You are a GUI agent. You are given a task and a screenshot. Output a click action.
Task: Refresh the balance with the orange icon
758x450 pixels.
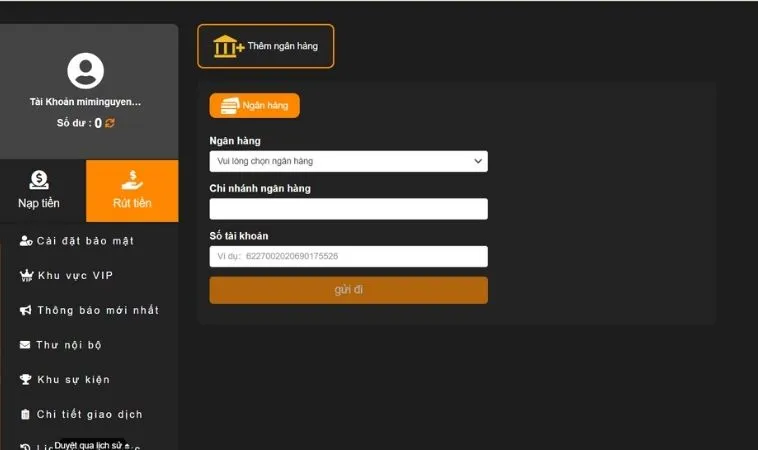coord(110,123)
